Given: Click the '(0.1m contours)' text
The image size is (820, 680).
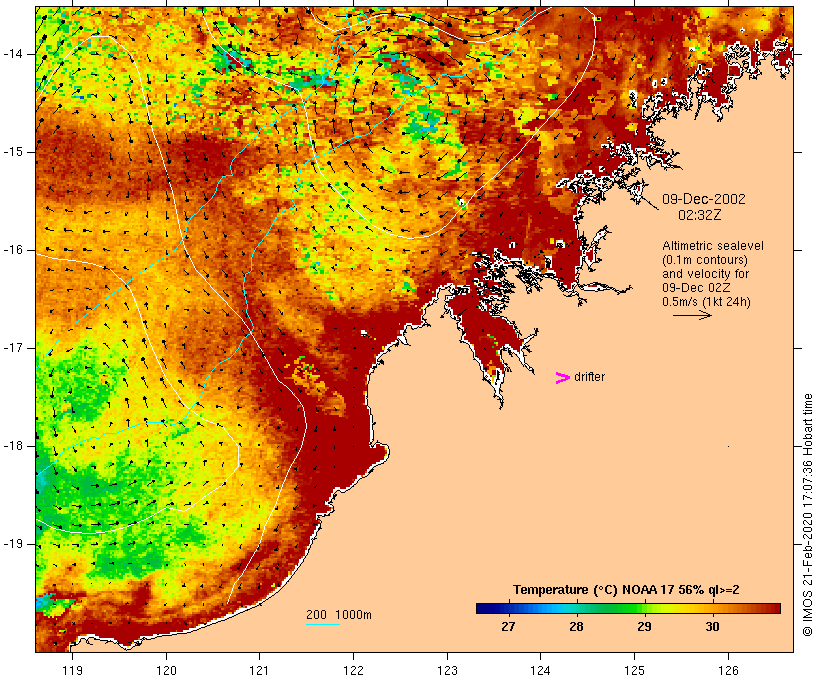Looking at the screenshot, I should [x=705, y=260].
